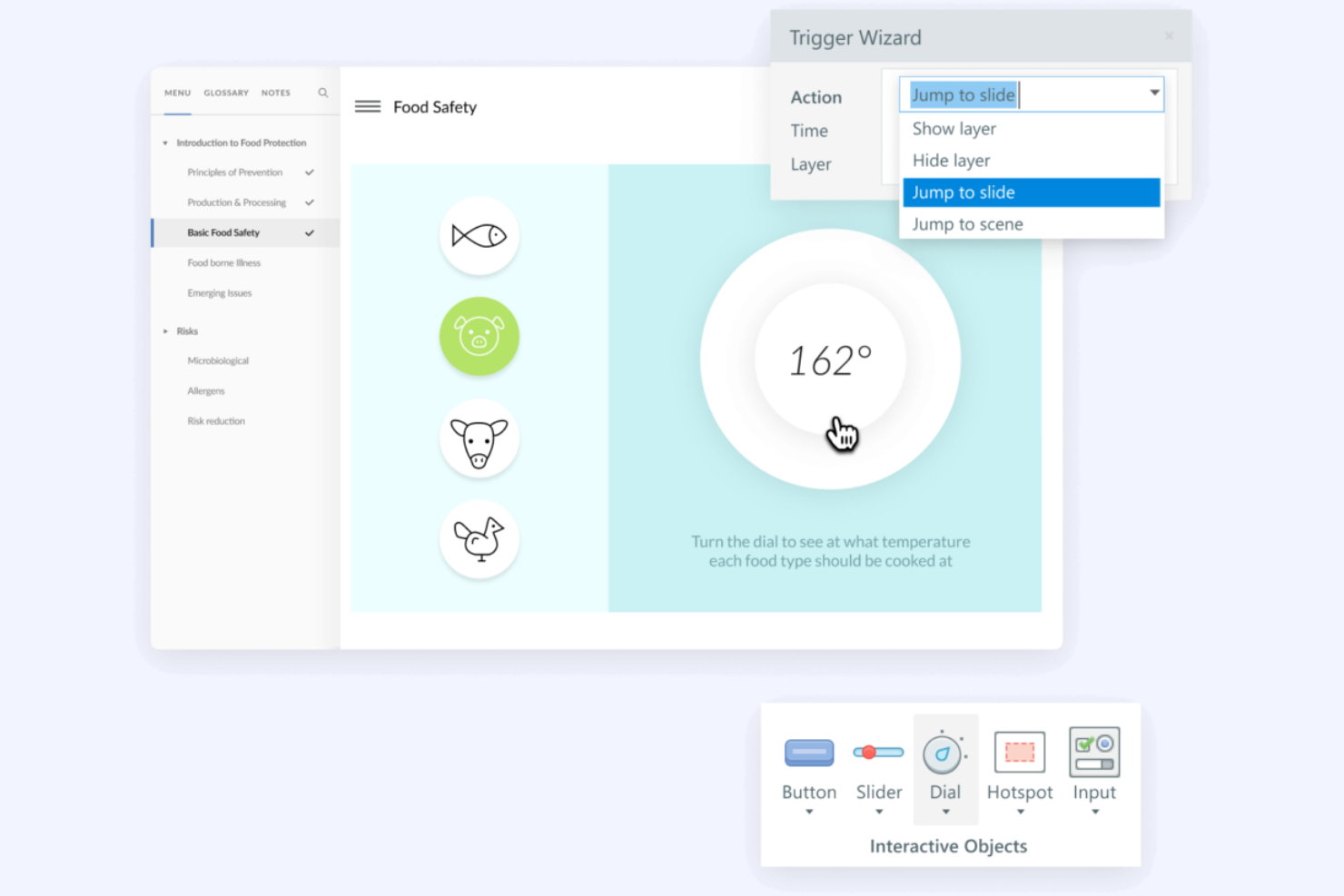1344x896 pixels.
Task: Expand the Risks section
Action: 166,330
